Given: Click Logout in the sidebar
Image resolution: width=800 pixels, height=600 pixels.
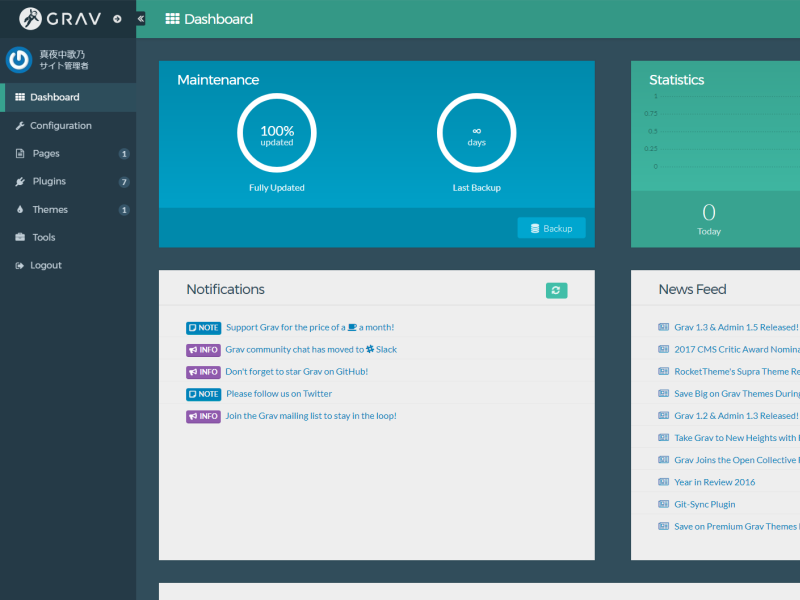Looking at the screenshot, I should (68, 265).
